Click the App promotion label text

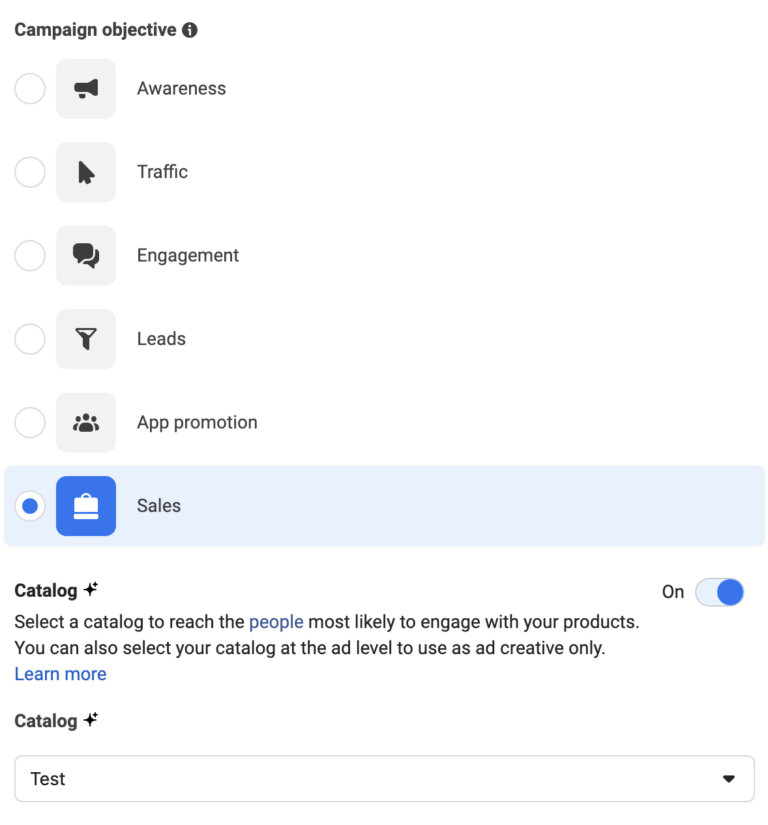tap(197, 423)
